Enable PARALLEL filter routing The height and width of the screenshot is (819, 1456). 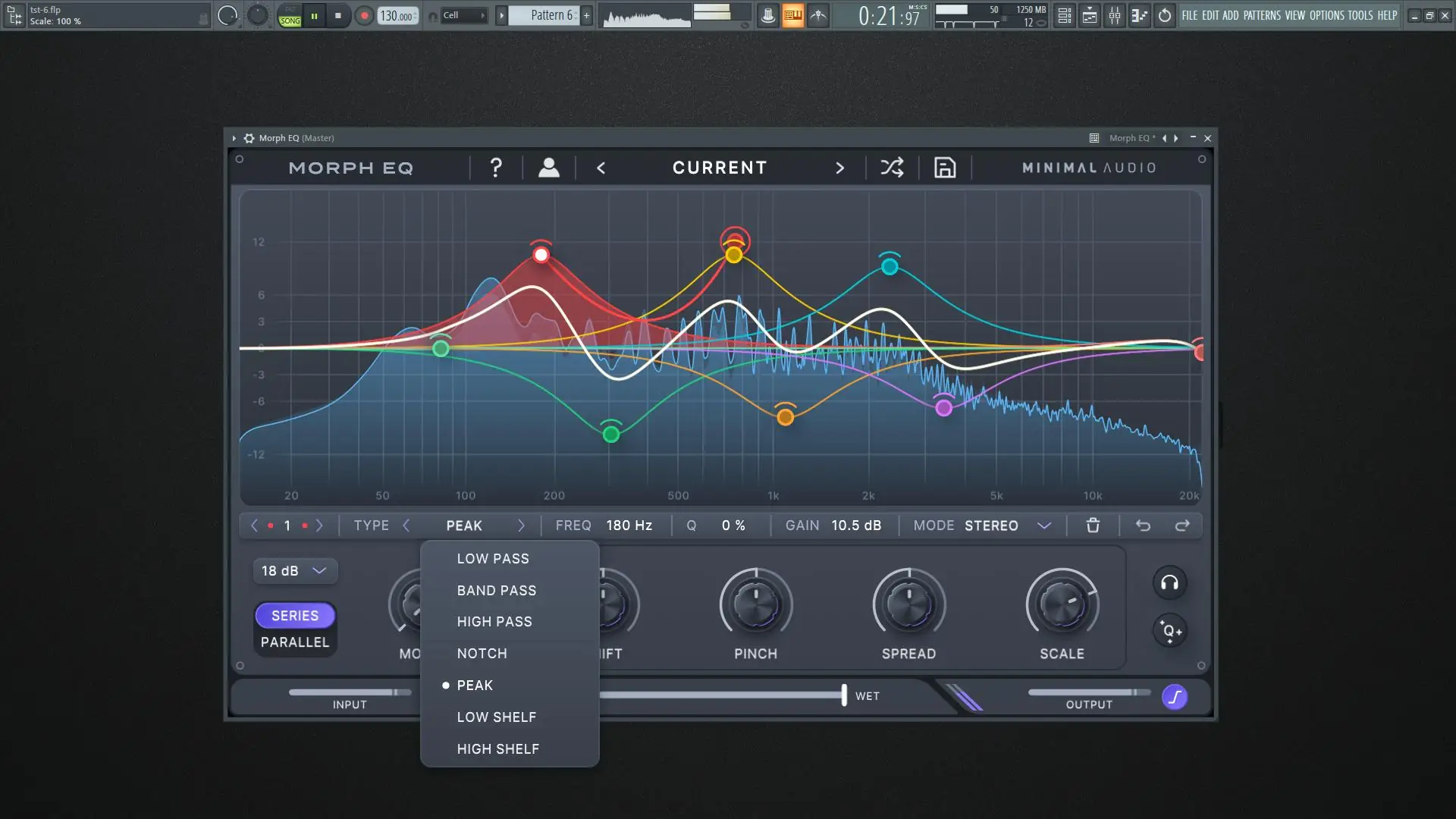(x=295, y=642)
